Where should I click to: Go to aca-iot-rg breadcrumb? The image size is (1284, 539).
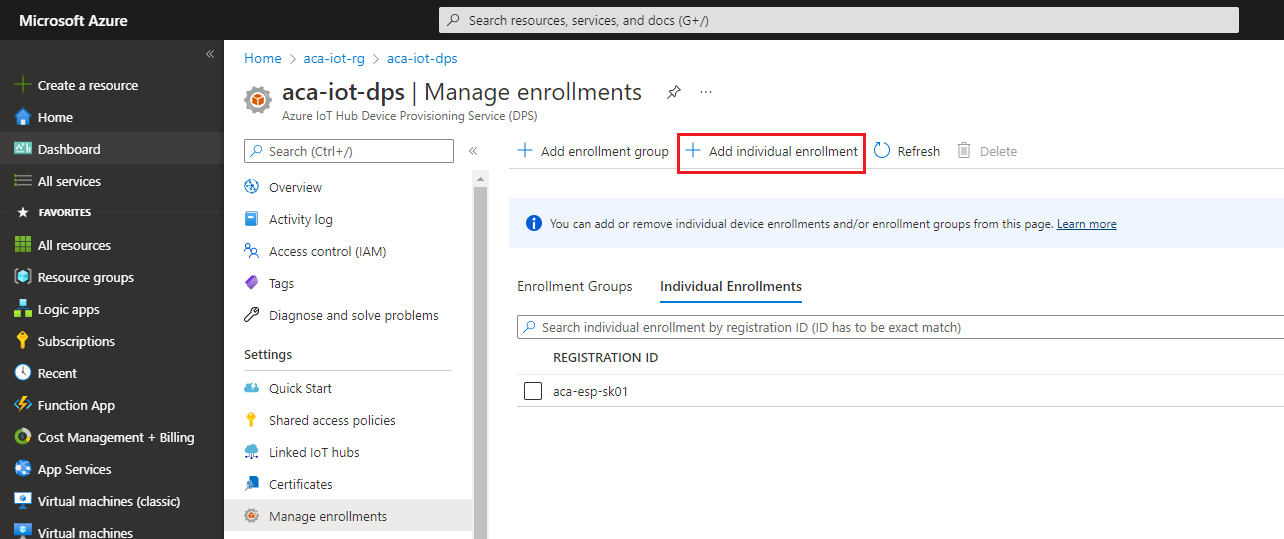[x=334, y=59]
